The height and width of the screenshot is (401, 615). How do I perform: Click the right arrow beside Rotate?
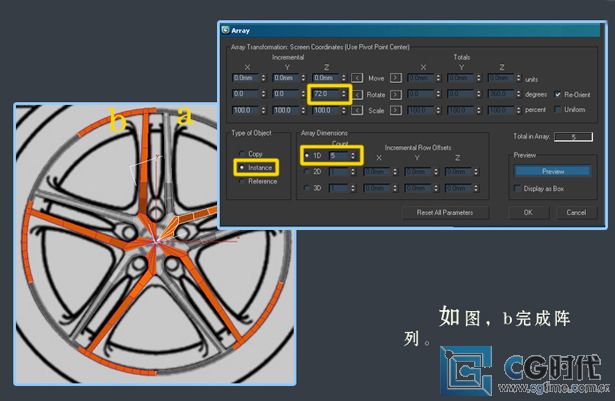395,94
